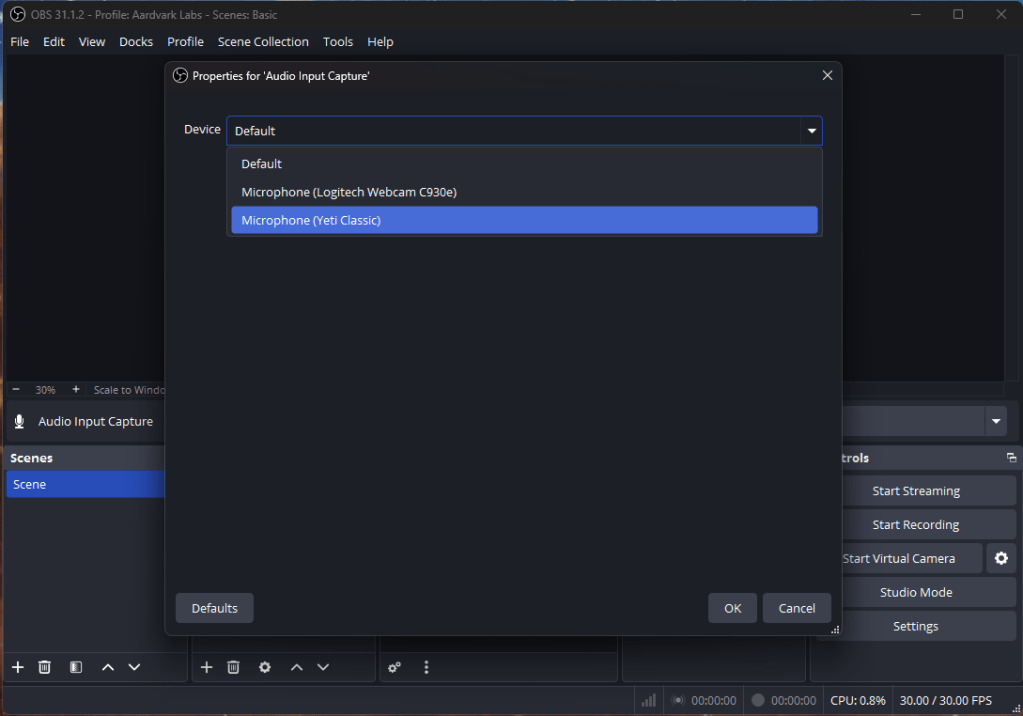
Task: Collapse the Device combo box arrow
Action: coord(811,131)
